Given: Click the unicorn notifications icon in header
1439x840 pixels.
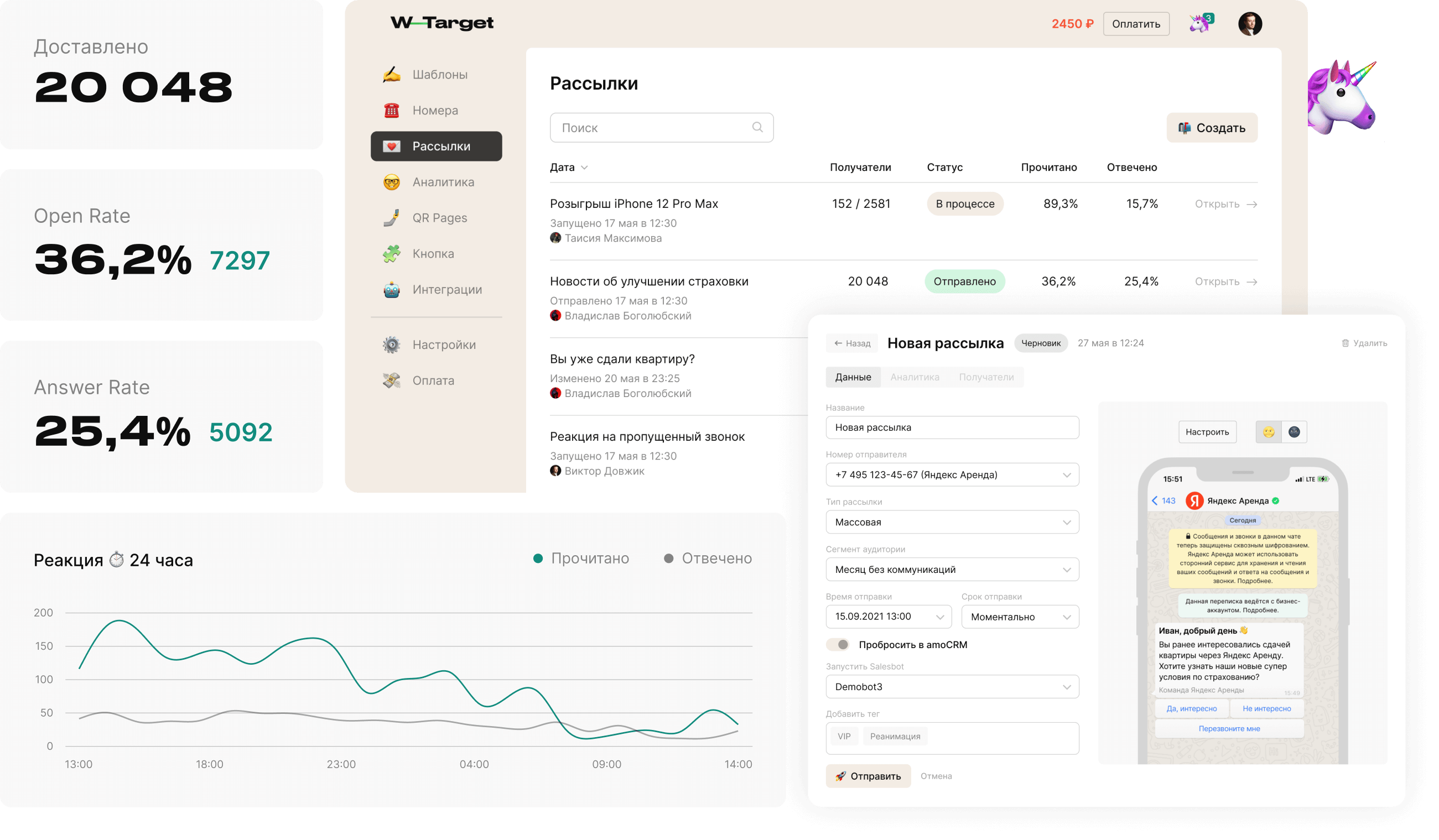Looking at the screenshot, I should (x=1201, y=23).
